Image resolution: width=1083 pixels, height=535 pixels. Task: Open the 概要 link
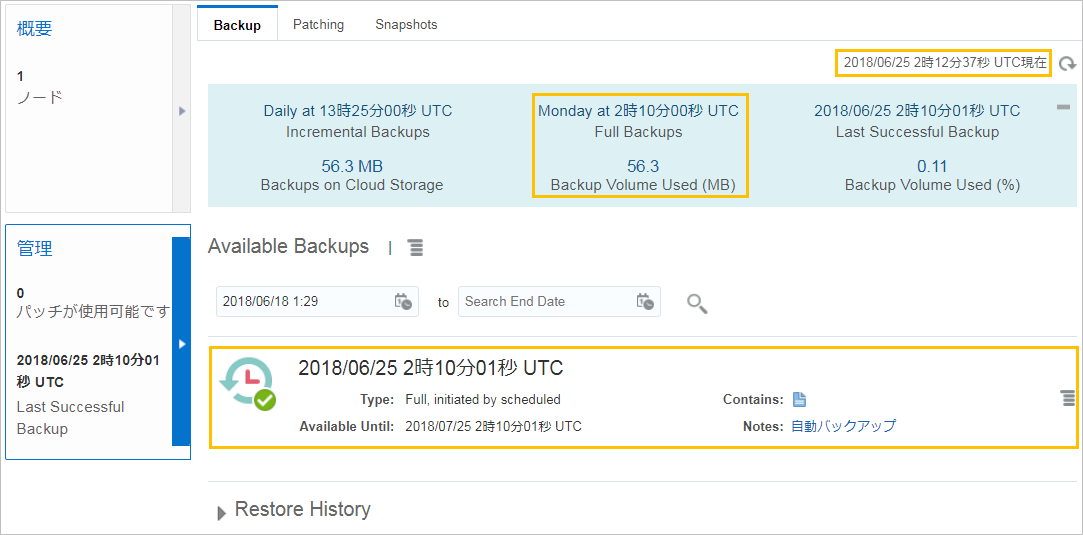pos(35,29)
